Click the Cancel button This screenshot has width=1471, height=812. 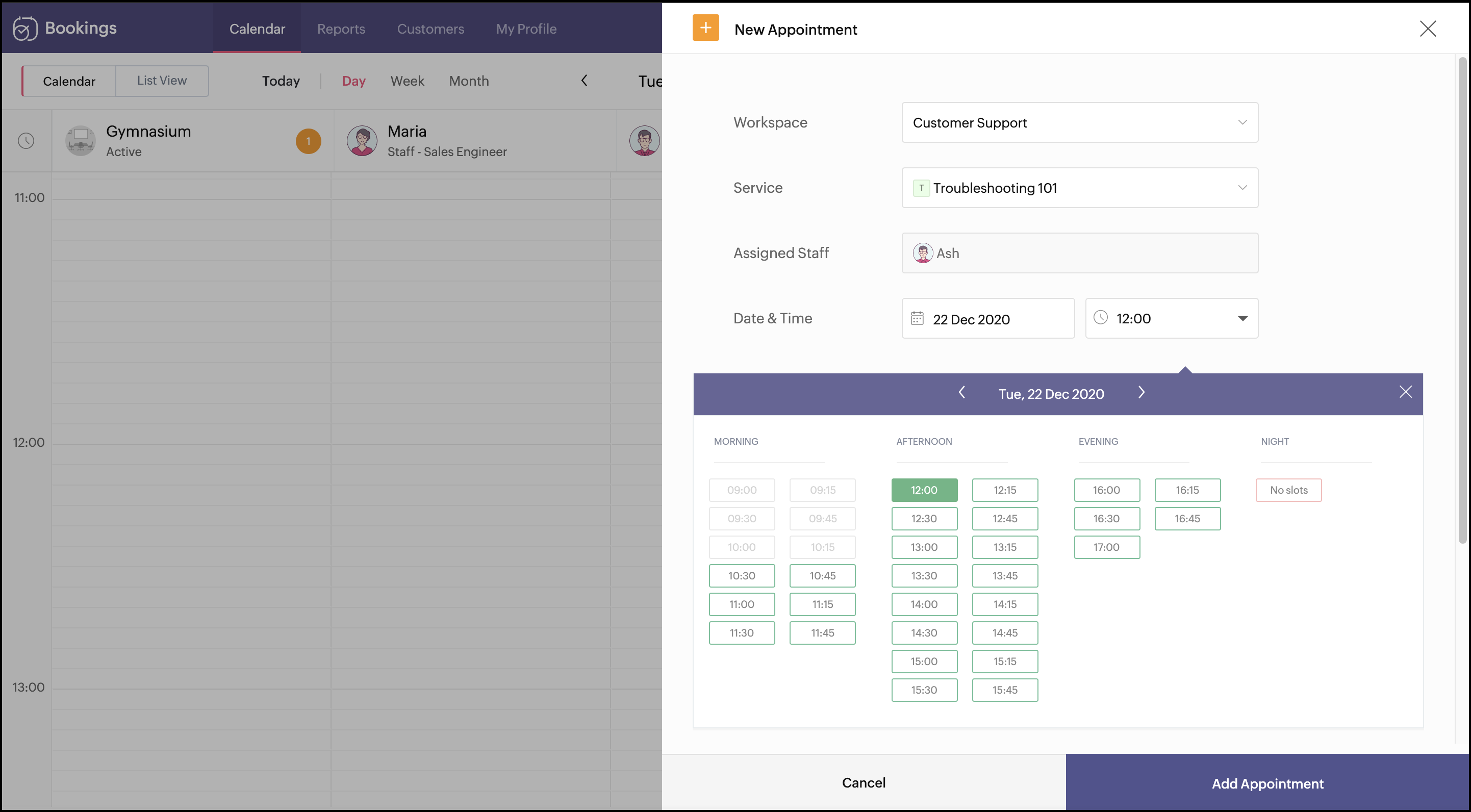point(864,783)
